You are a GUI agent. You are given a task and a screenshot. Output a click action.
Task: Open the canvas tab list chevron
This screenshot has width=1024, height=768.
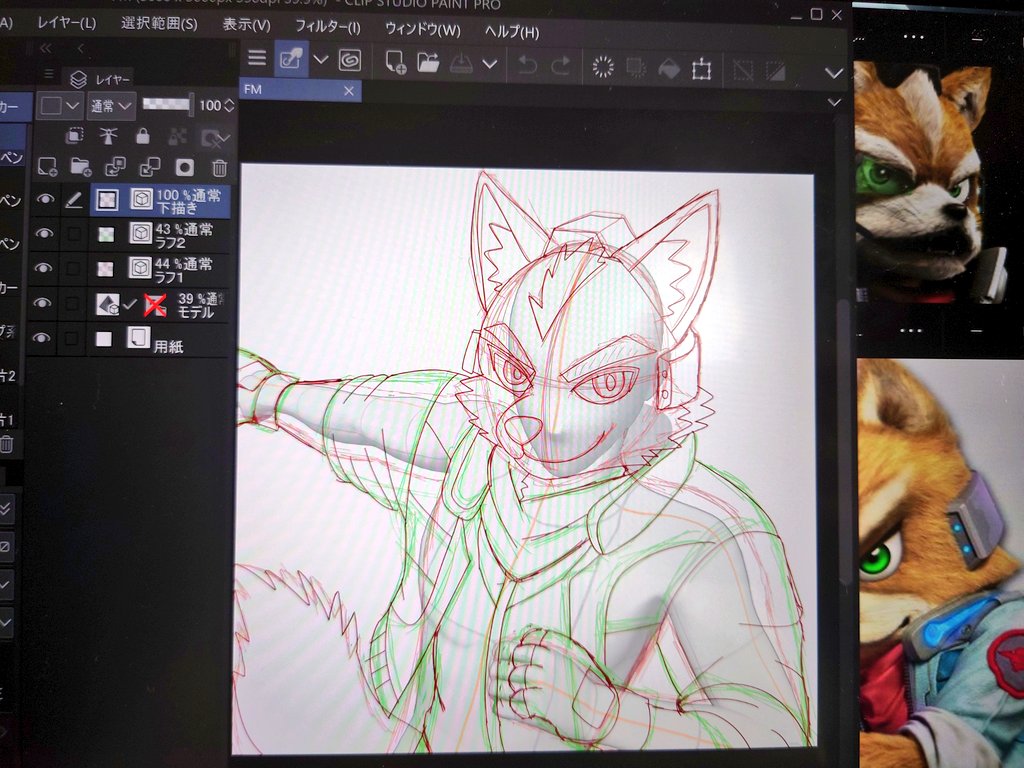point(834,102)
